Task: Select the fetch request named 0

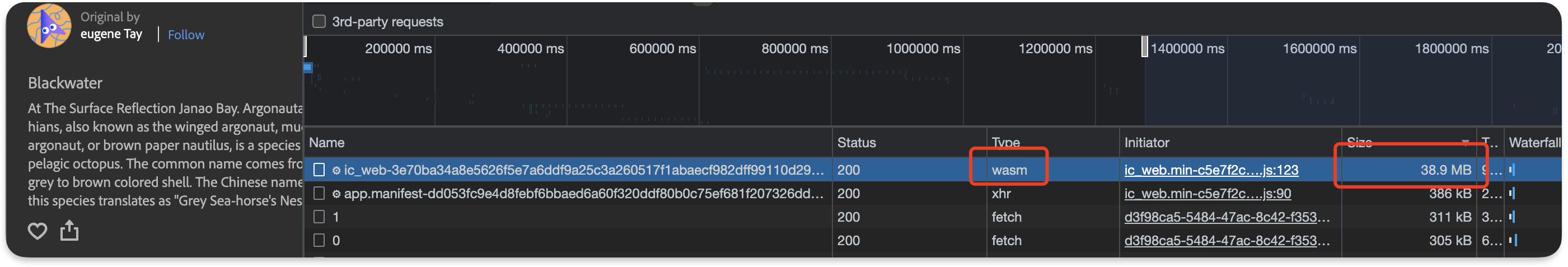Action: click(336, 241)
